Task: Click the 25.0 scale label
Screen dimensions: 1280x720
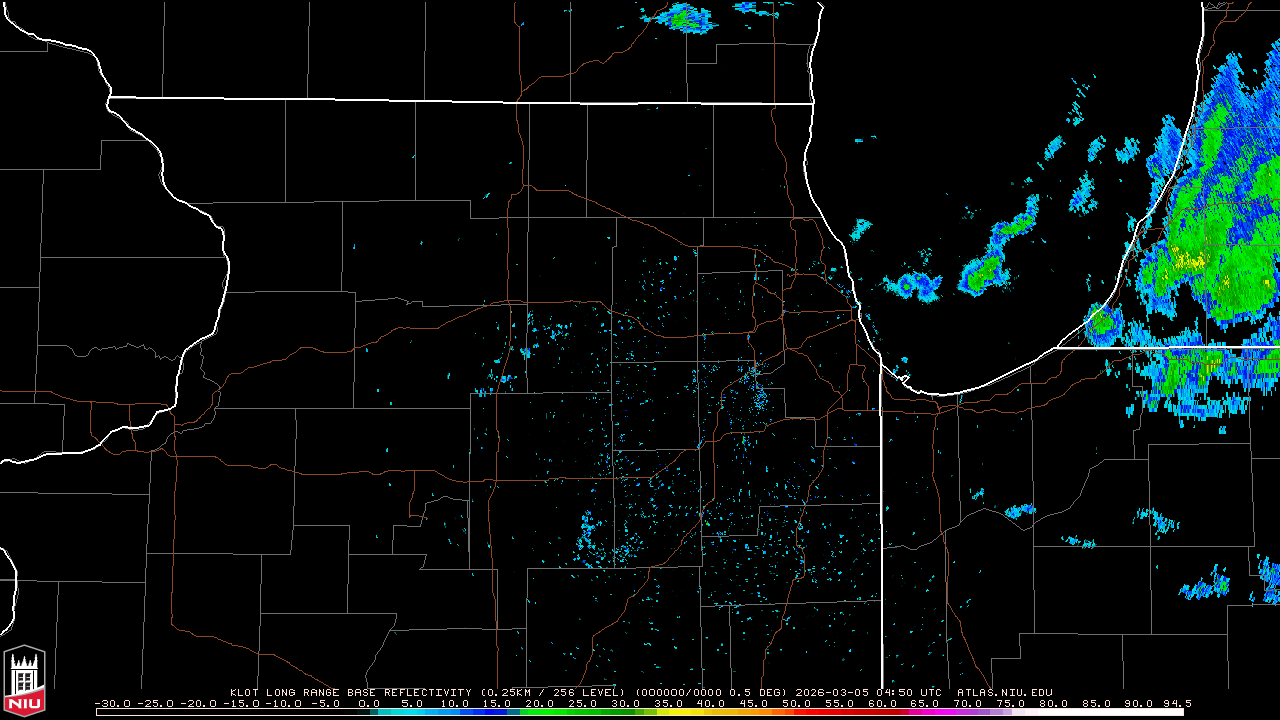Action: 583,703
